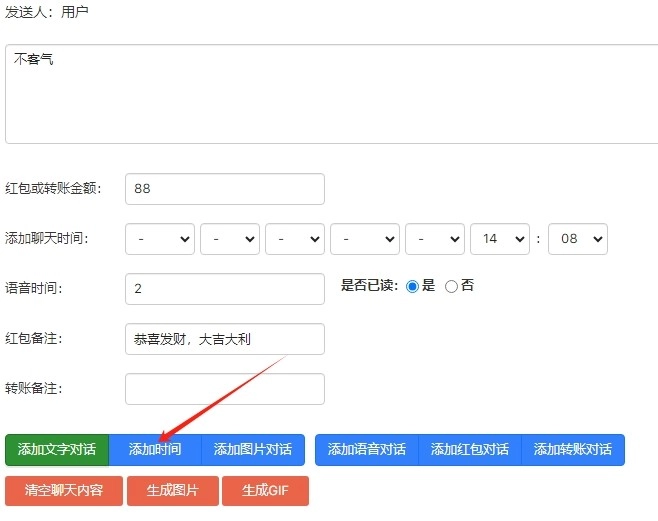Open the first chat time dropdown
This screenshot has width=658, height=521.
pos(160,239)
